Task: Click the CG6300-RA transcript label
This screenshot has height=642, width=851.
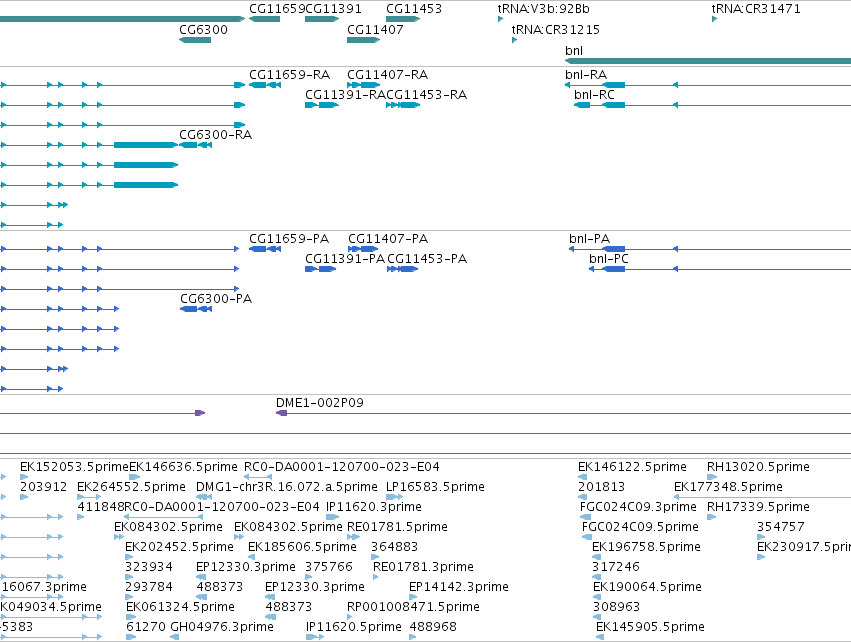Action: click(215, 135)
